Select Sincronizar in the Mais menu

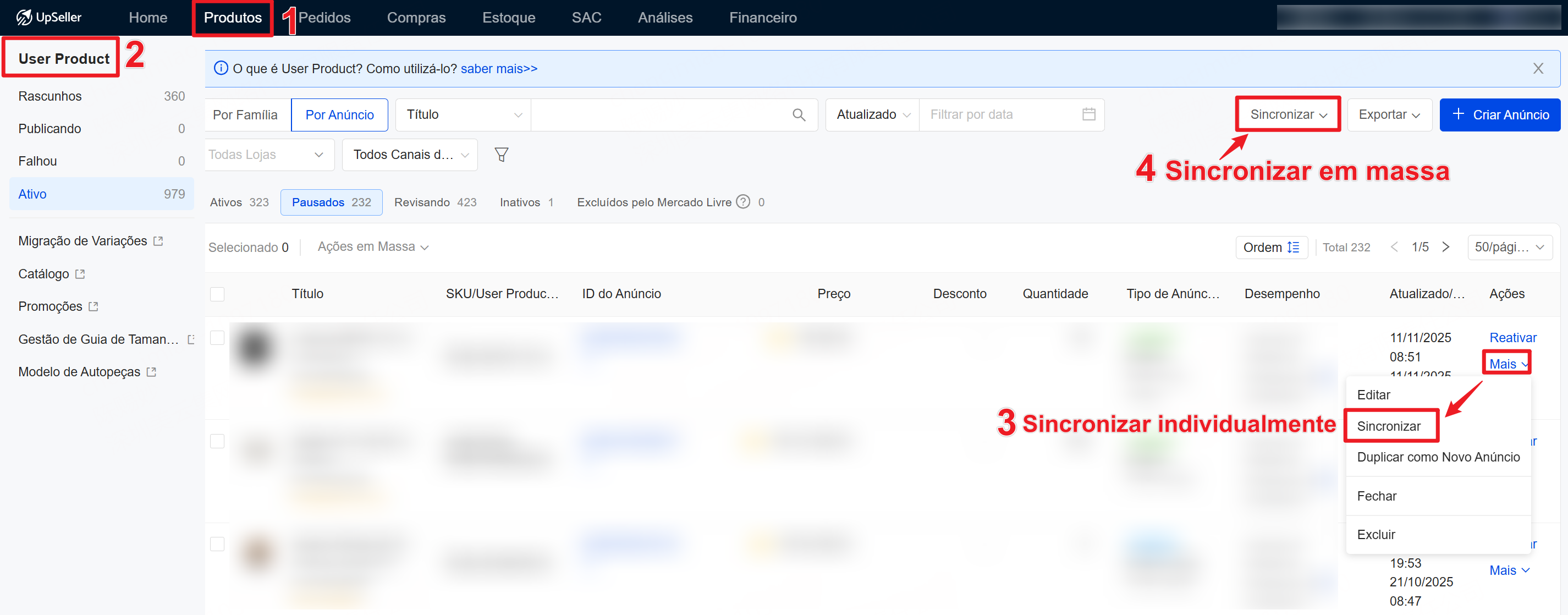[1389, 426]
